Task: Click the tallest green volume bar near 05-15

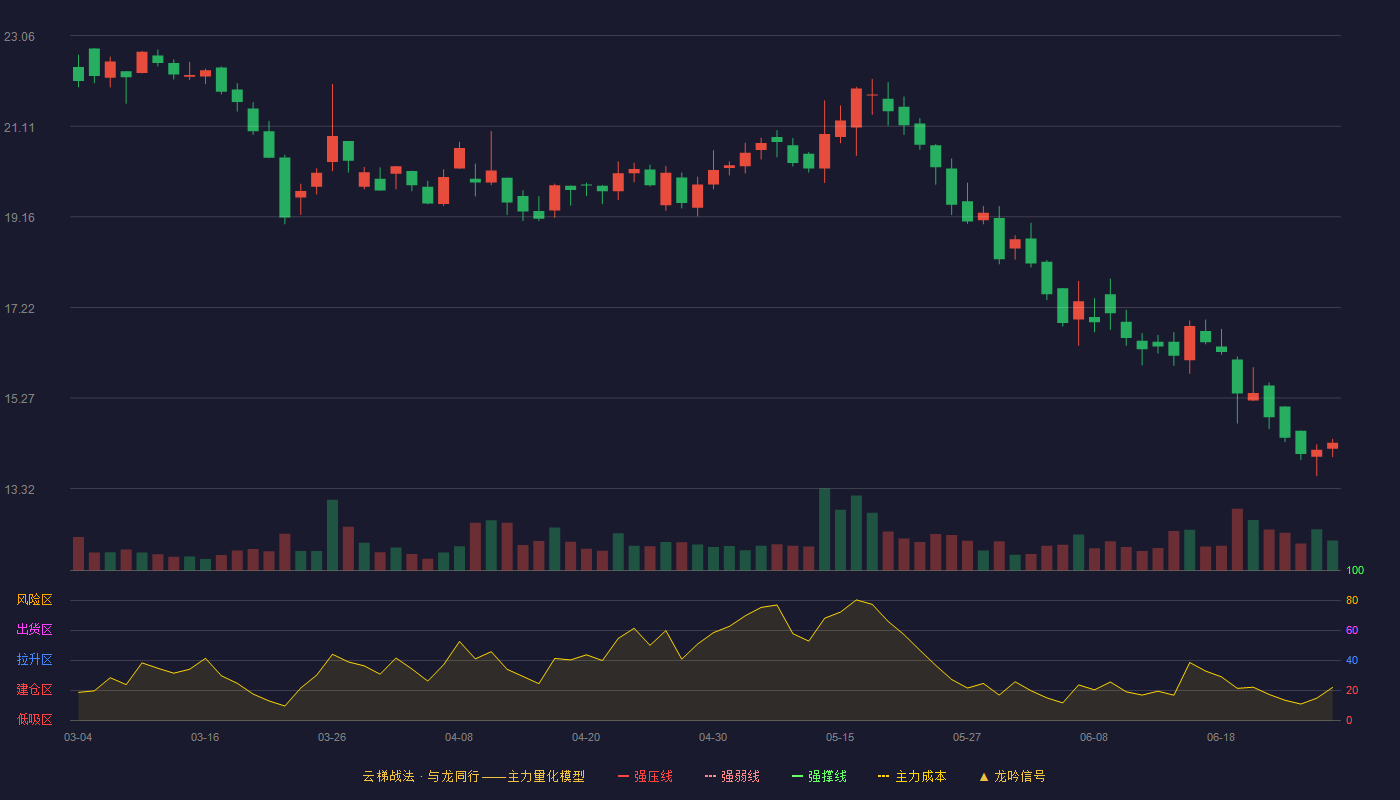Action: click(824, 529)
